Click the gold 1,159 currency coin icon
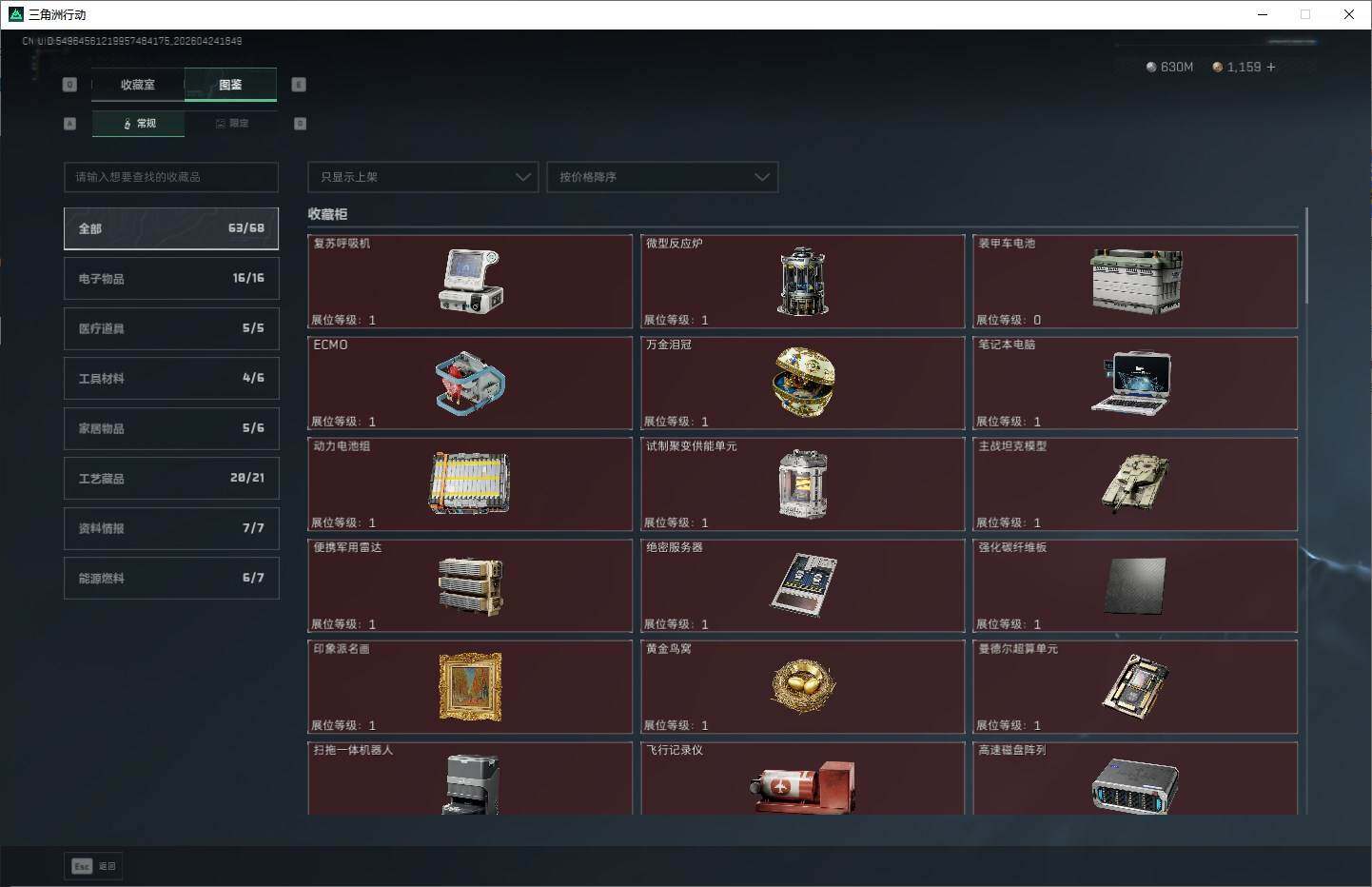The height and width of the screenshot is (887, 1372). pos(1217,68)
